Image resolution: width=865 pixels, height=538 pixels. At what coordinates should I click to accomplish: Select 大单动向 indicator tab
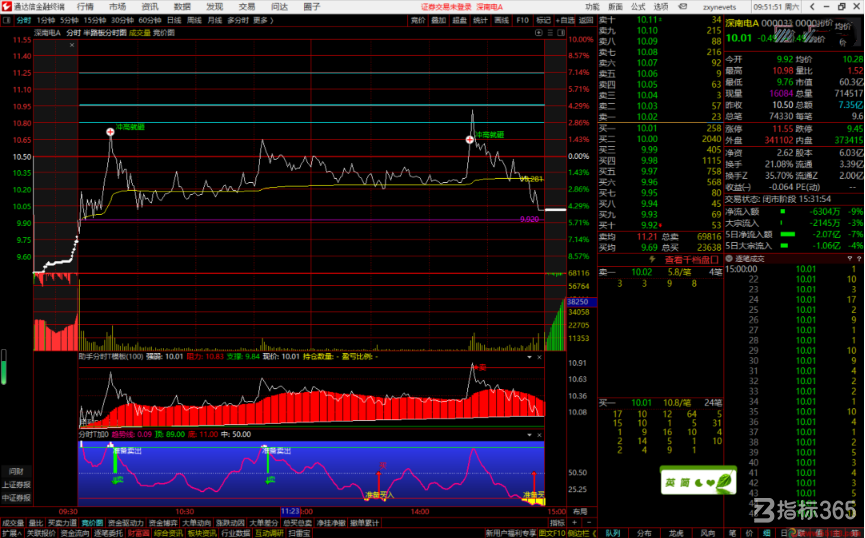coord(196,523)
